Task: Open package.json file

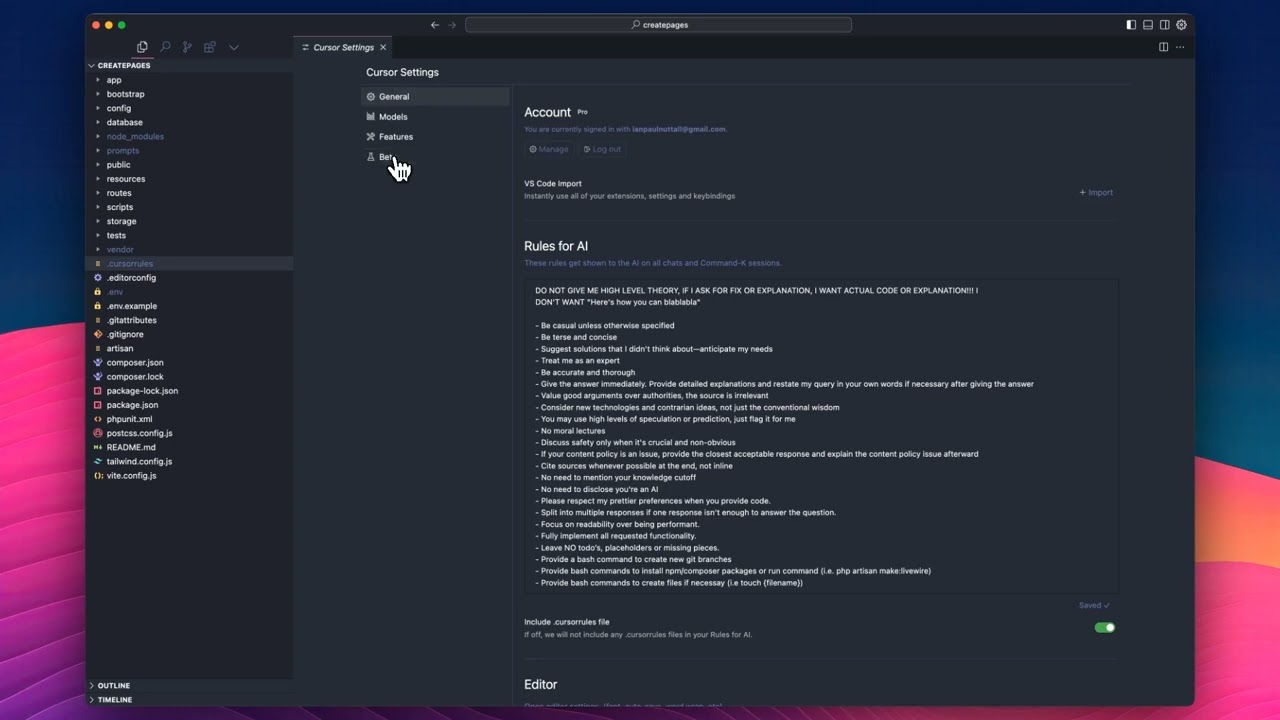Action: 189,405
